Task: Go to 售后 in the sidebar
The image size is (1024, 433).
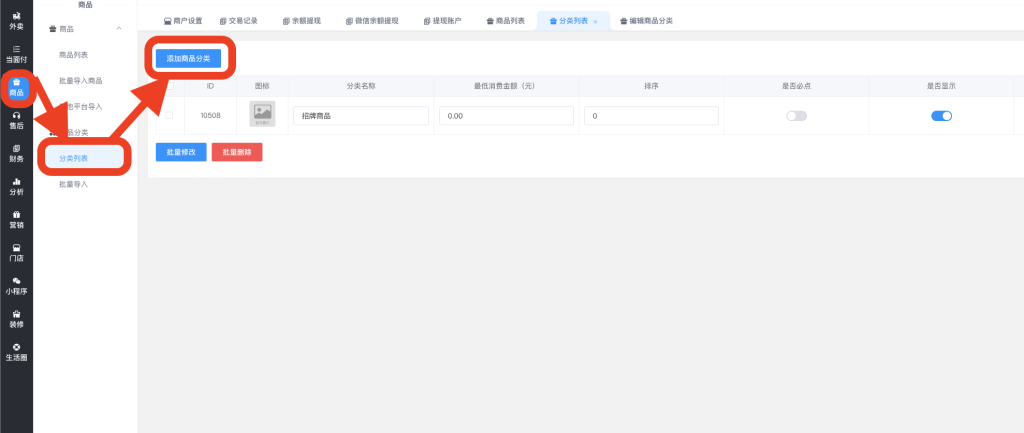Action: point(16,121)
